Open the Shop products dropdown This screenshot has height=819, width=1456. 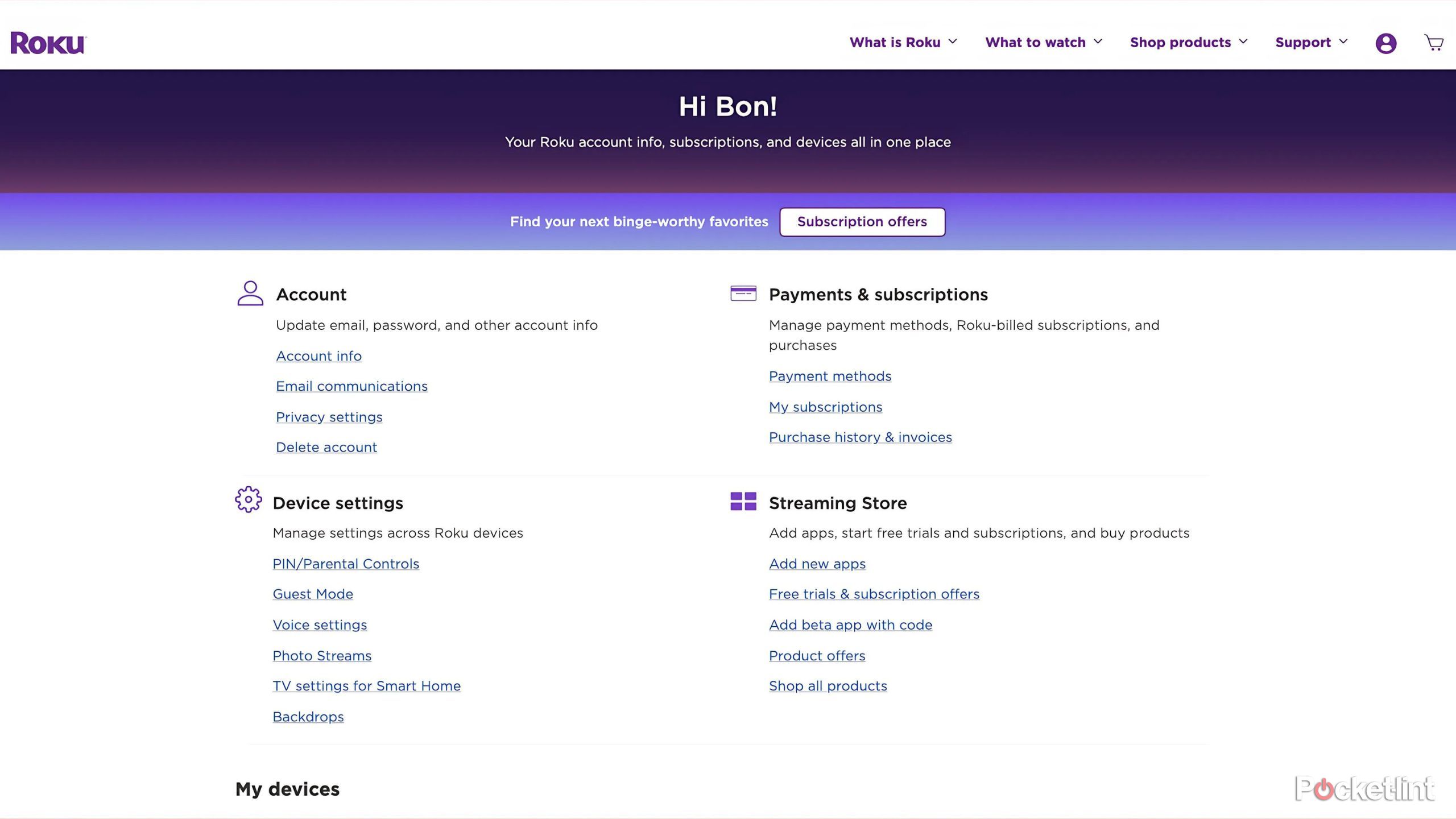[x=1189, y=43]
